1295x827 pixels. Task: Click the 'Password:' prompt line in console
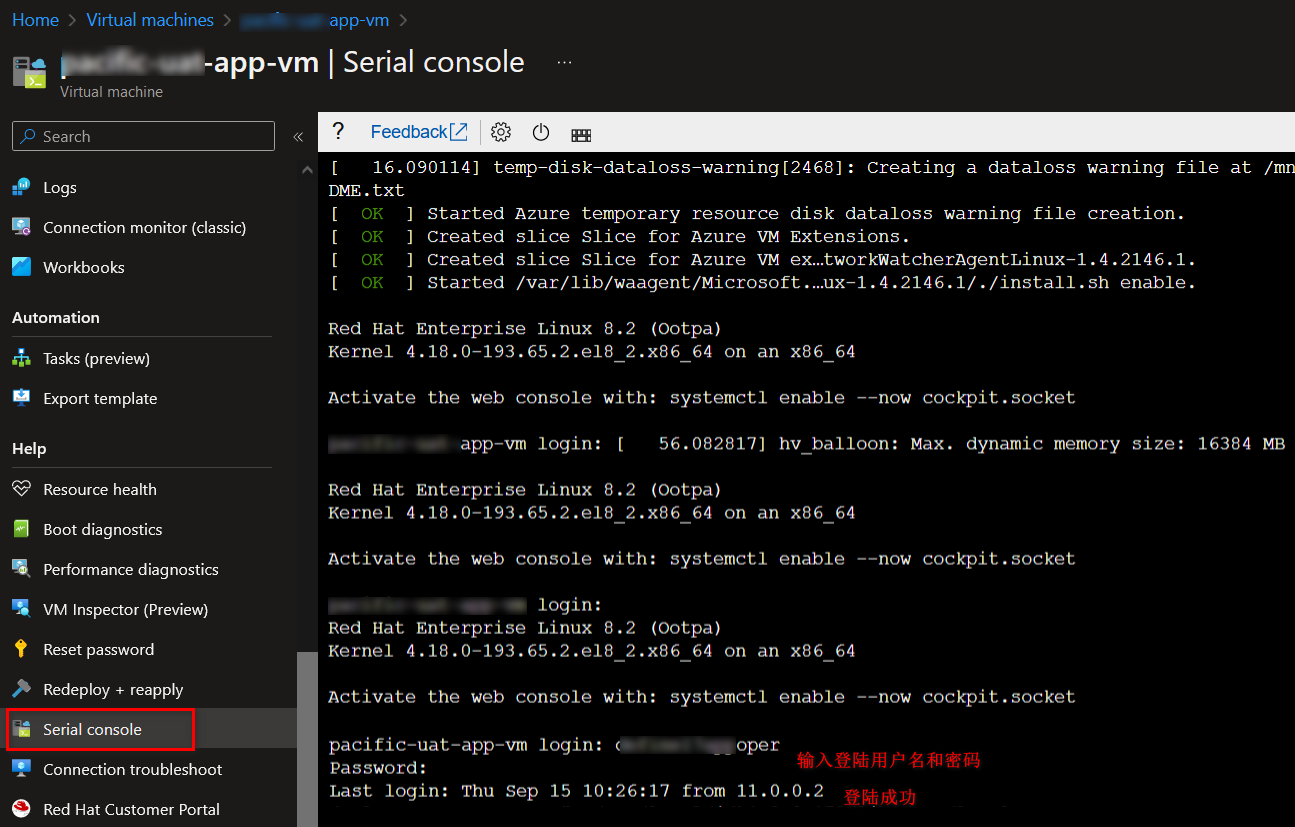378,768
